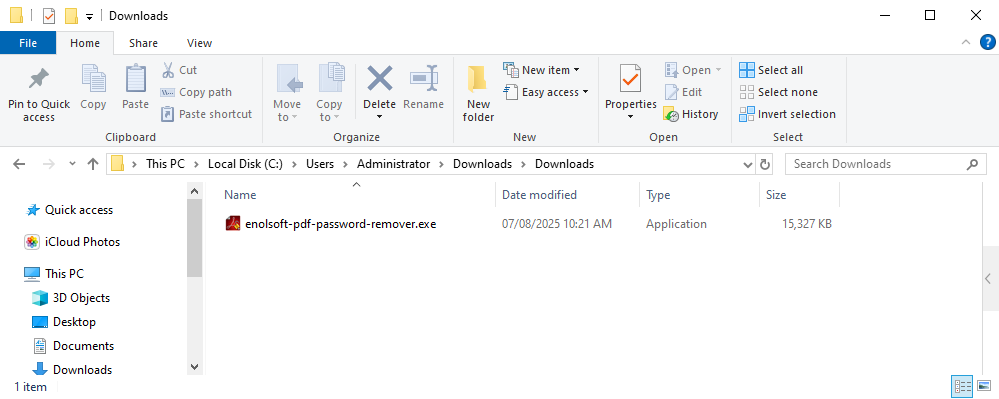Click the Pin to Quick access icon
The width and height of the screenshot is (999, 399).
click(x=39, y=79)
